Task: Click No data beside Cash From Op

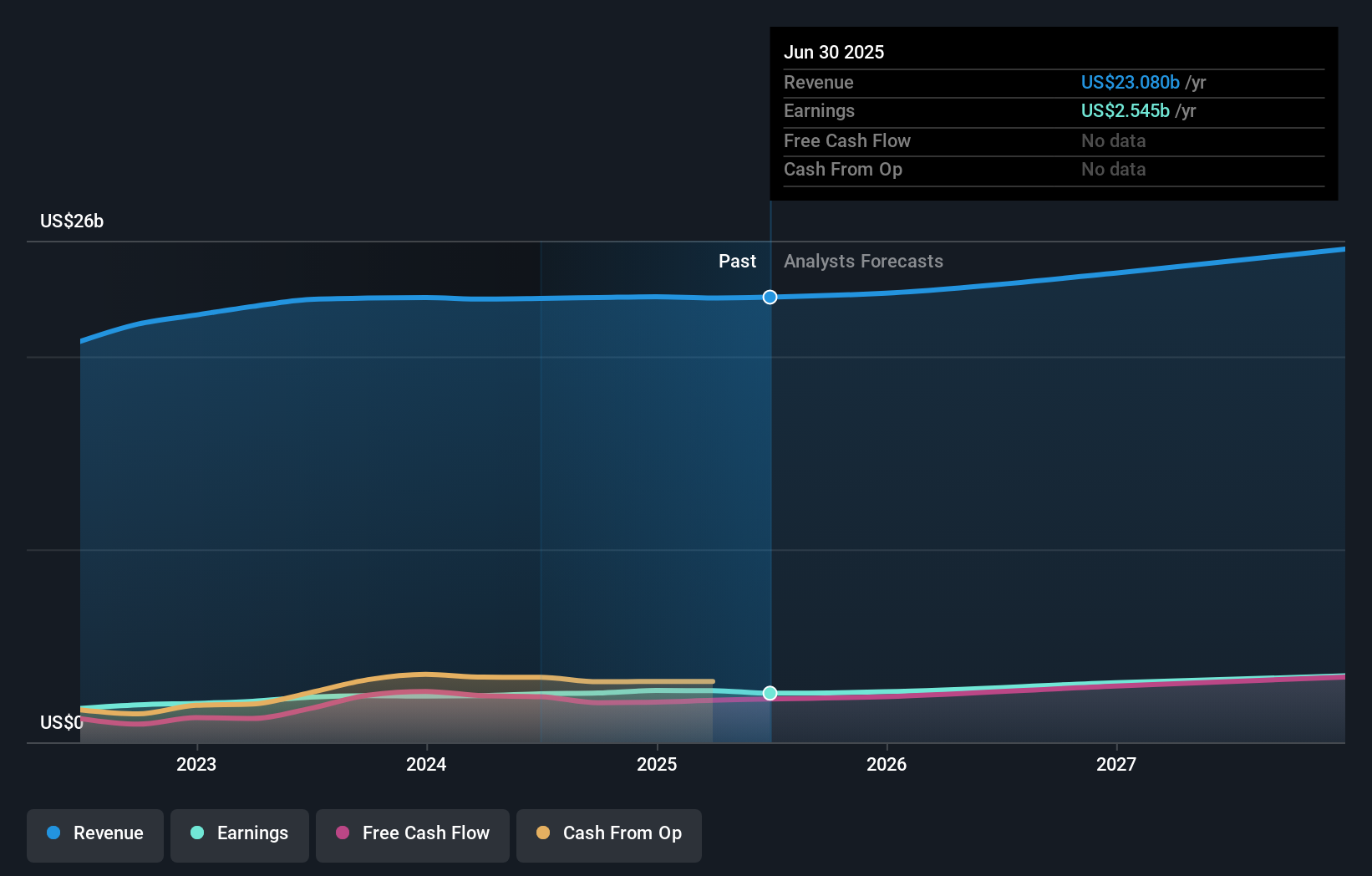Action: (x=1114, y=169)
